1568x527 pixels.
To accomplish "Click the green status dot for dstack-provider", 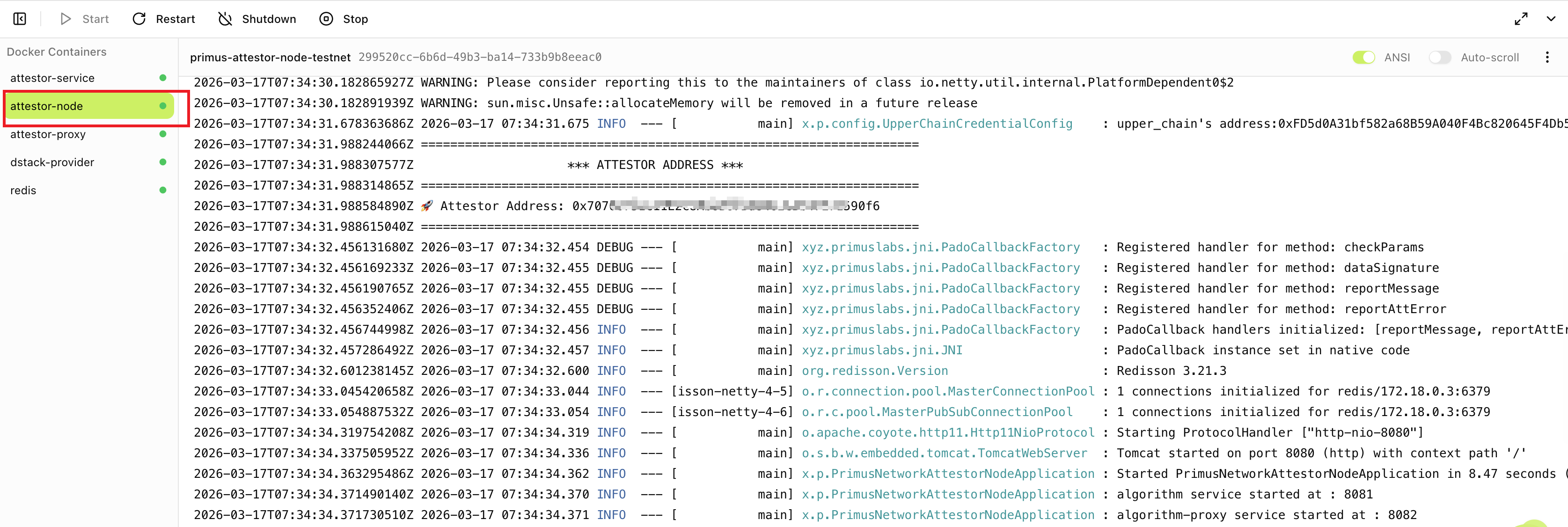I will click(162, 162).
